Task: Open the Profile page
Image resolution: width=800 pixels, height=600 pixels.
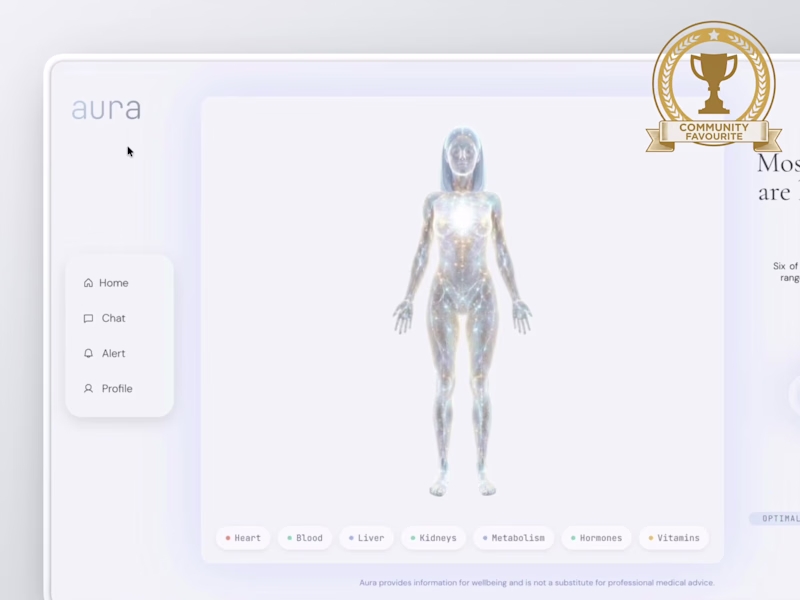Action: [108, 389]
